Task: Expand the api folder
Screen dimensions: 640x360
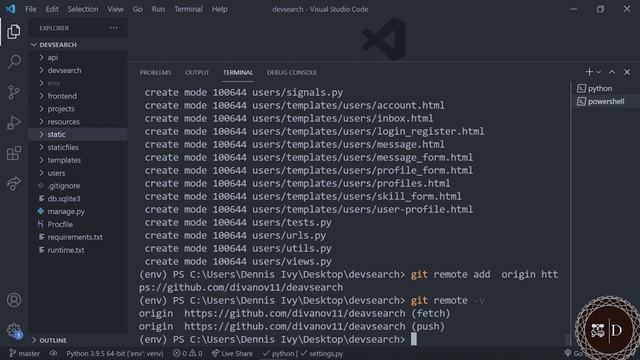Action: point(78,58)
